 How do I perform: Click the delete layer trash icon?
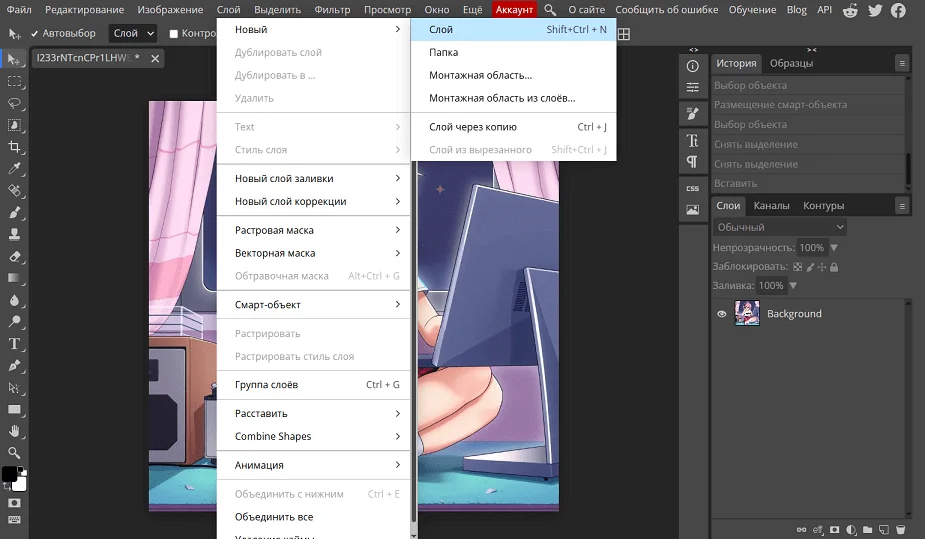pyautogui.click(x=900, y=529)
